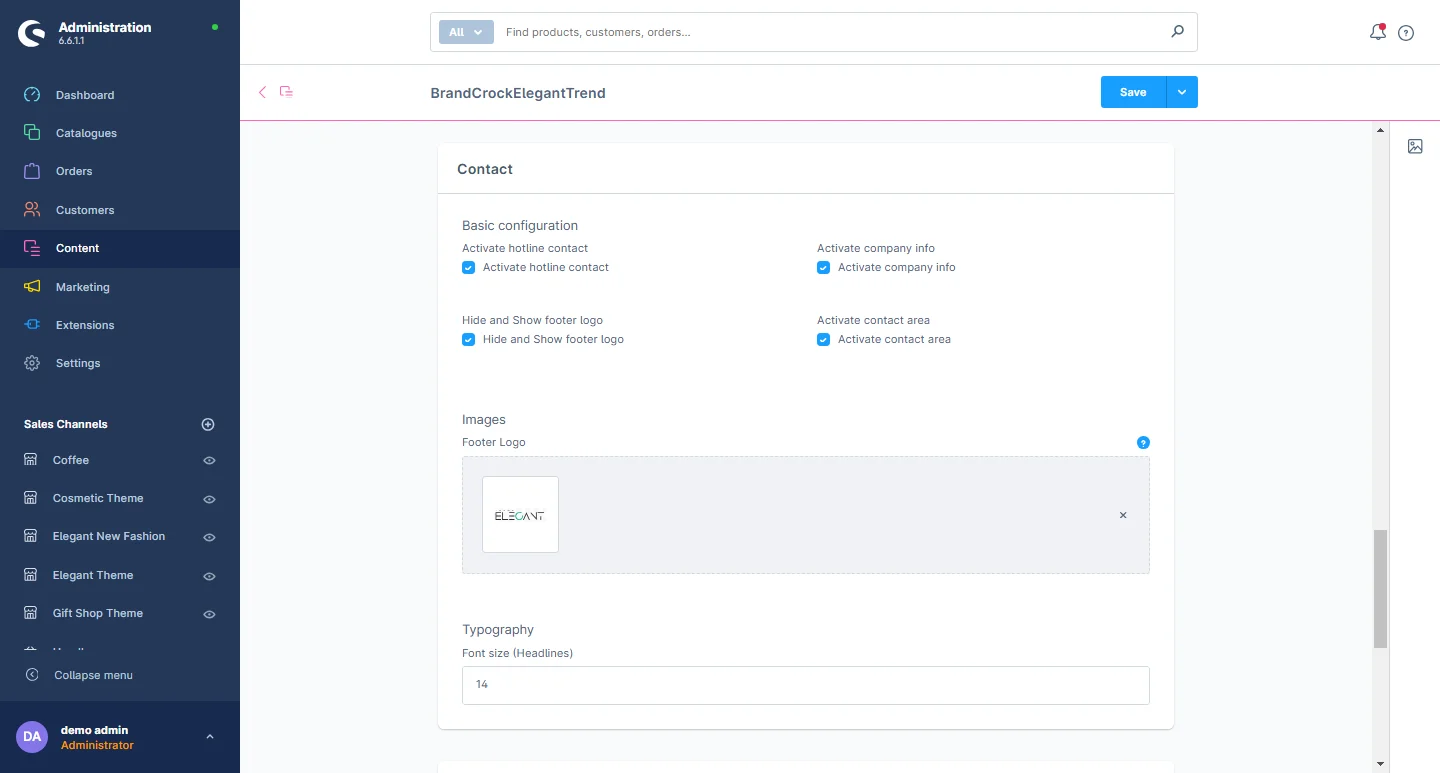Open the All search filter dropdown
The height and width of the screenshot is (773, 1440).
point(466,32)
